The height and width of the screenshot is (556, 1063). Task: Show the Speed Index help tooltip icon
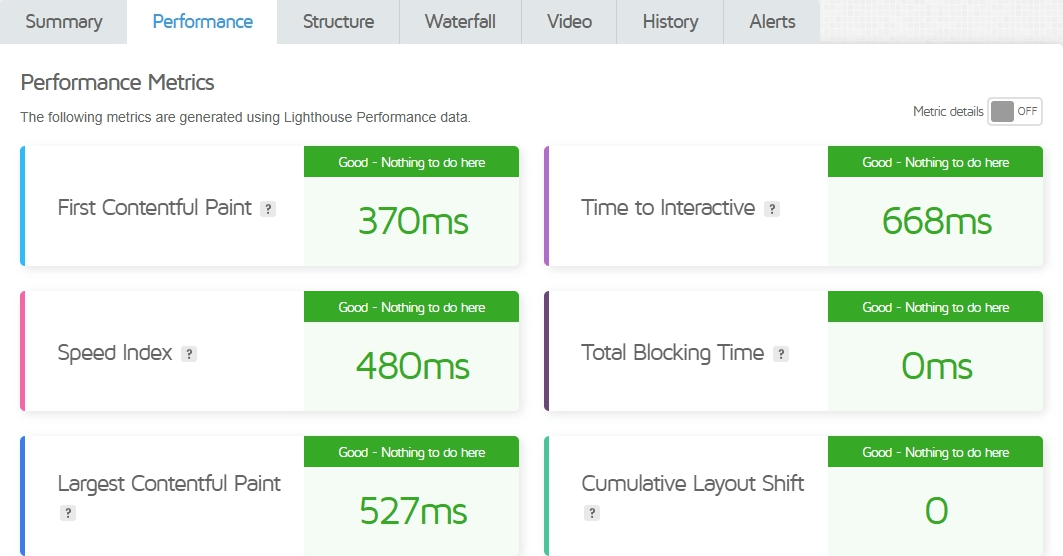pyautogui.click(x=189, y=354)
